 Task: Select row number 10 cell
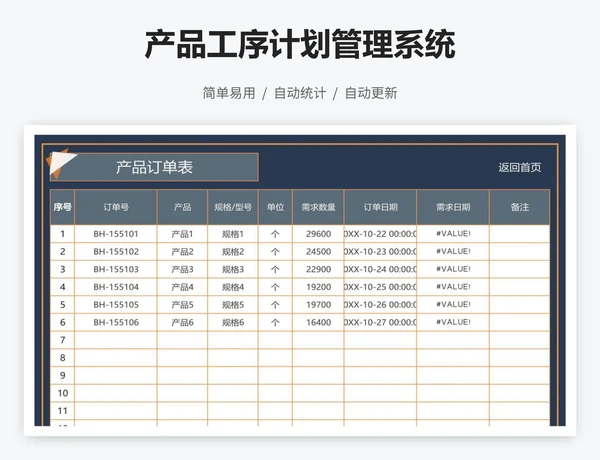[62, 393]
